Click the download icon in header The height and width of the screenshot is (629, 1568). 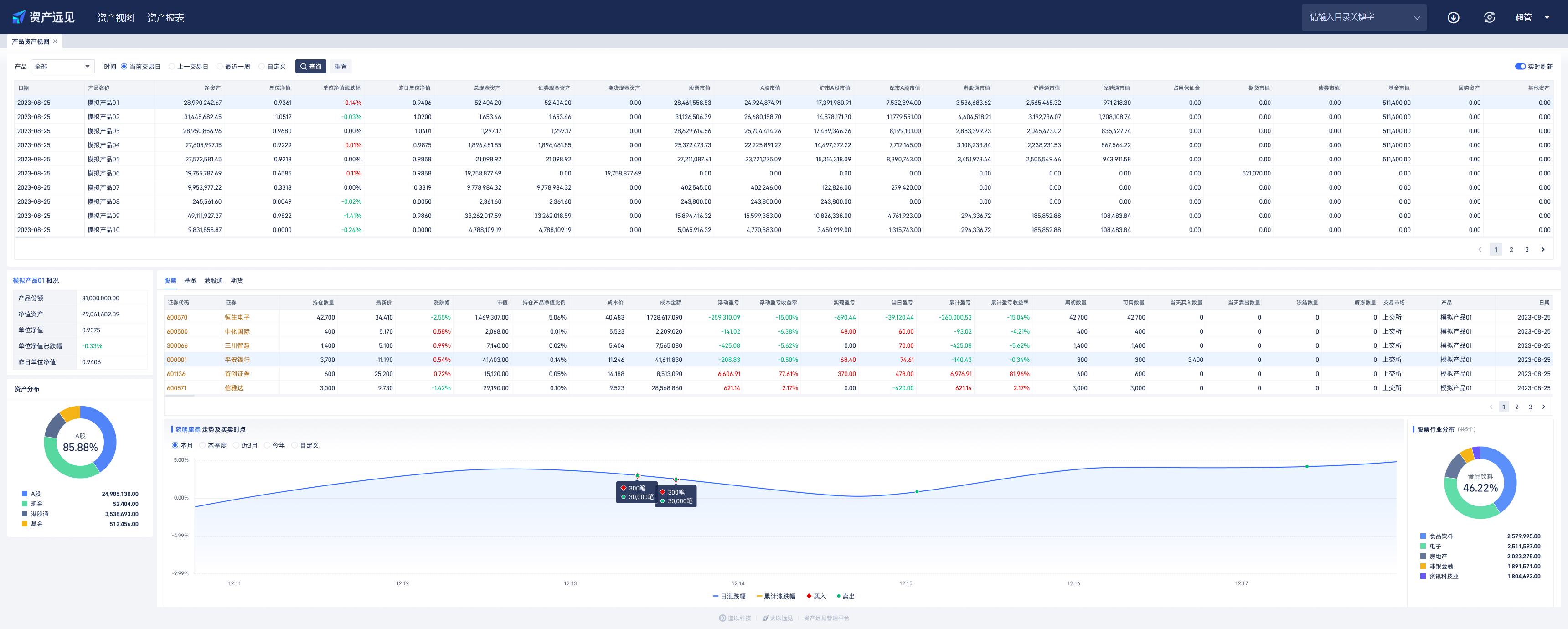(1453, 18)
